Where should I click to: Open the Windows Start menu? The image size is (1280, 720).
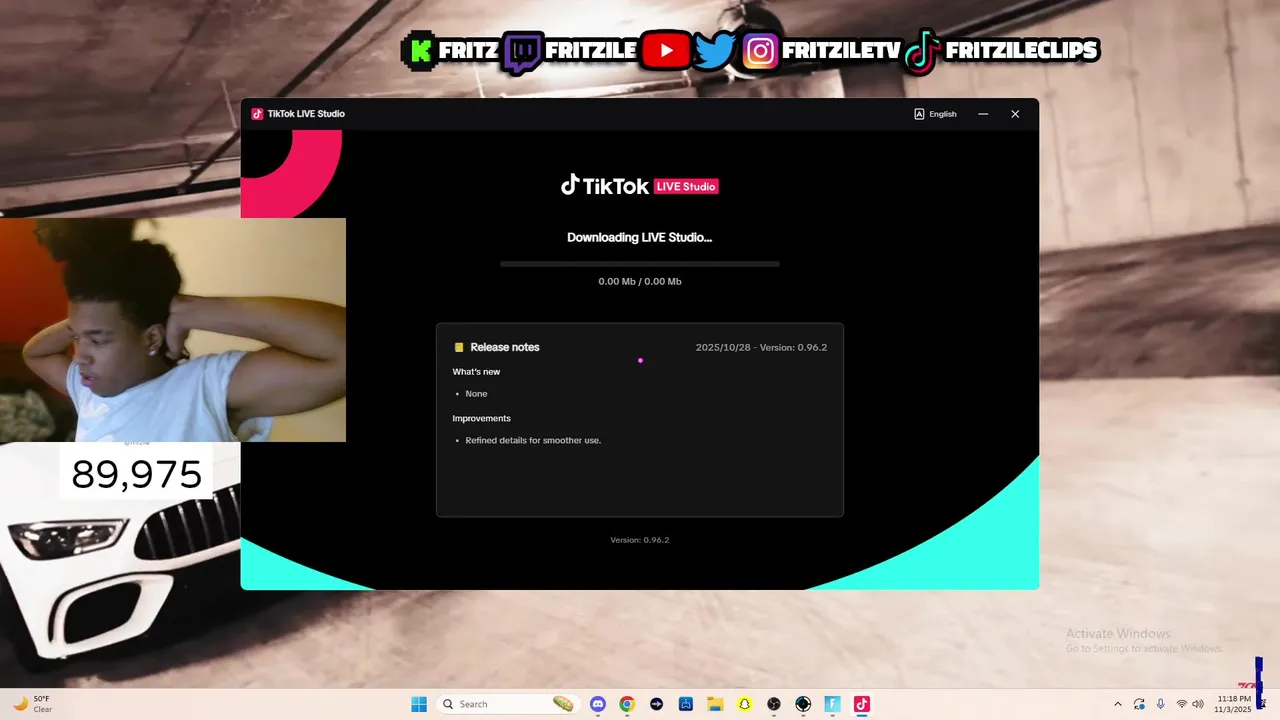click(x=419, y=704)
